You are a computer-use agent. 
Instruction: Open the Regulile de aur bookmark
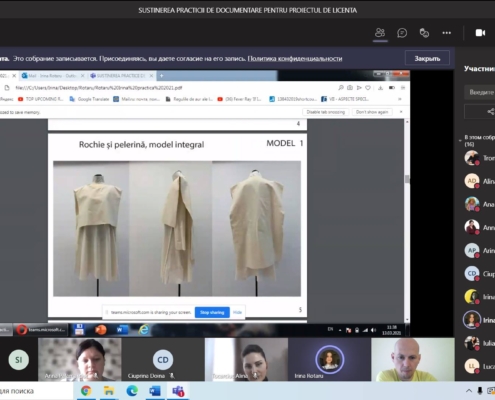(x=189, y=99)
